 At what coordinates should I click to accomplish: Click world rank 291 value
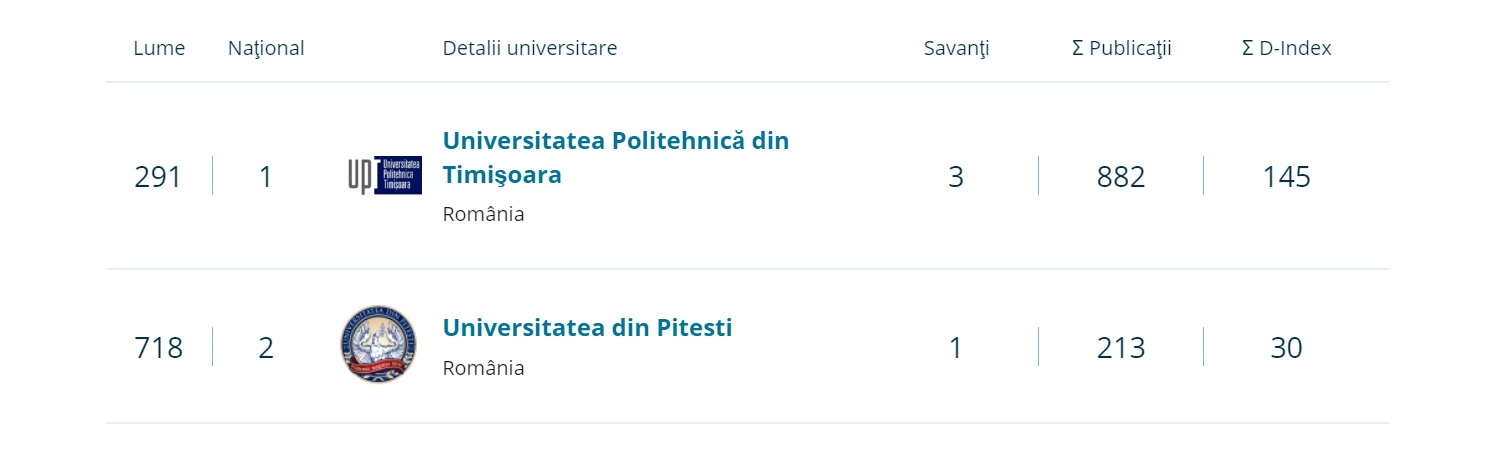(158, 177)
